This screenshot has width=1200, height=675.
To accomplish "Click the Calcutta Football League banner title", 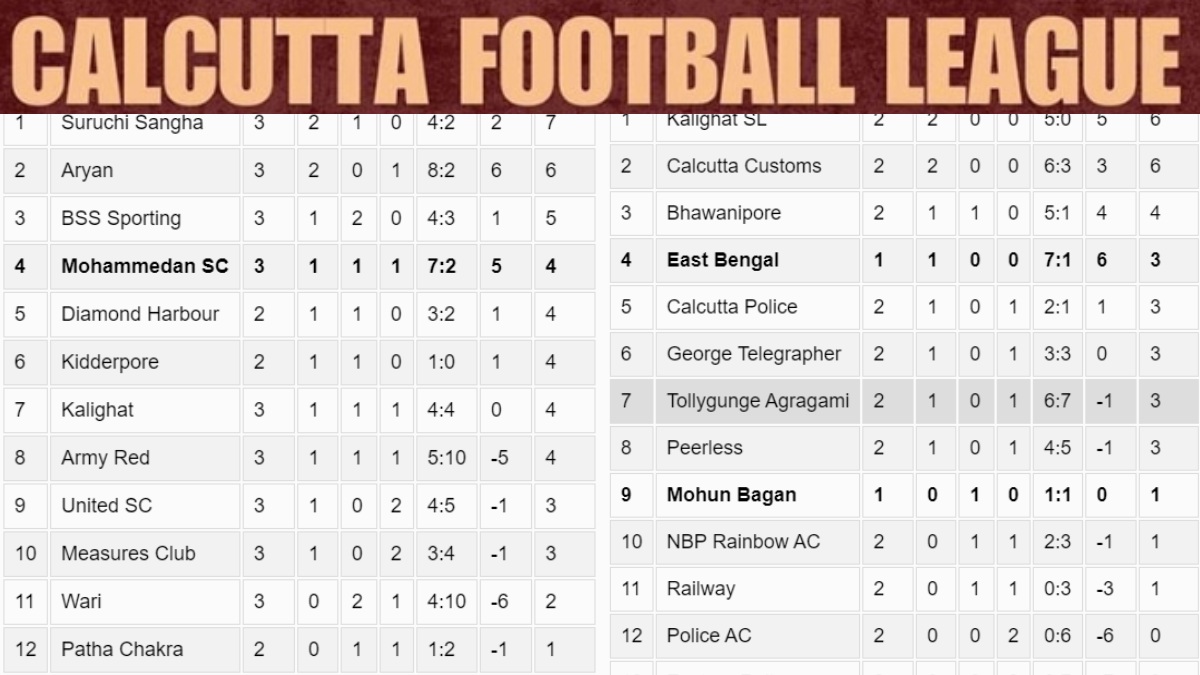I will [x=600, y=56].
